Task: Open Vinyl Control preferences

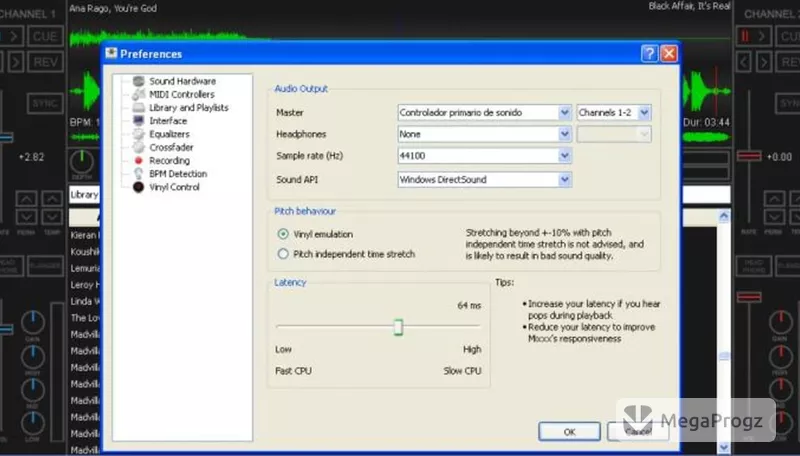Action: coord(174,187)
